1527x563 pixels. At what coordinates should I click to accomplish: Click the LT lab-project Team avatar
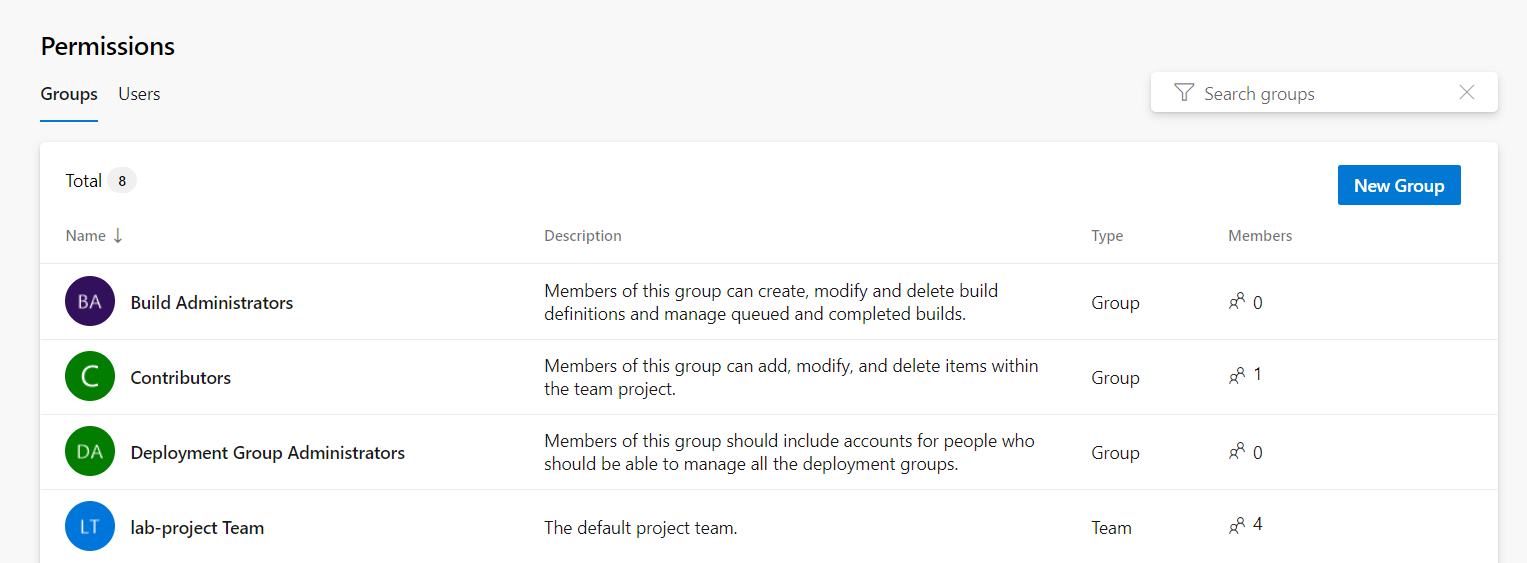pos(90,527)
